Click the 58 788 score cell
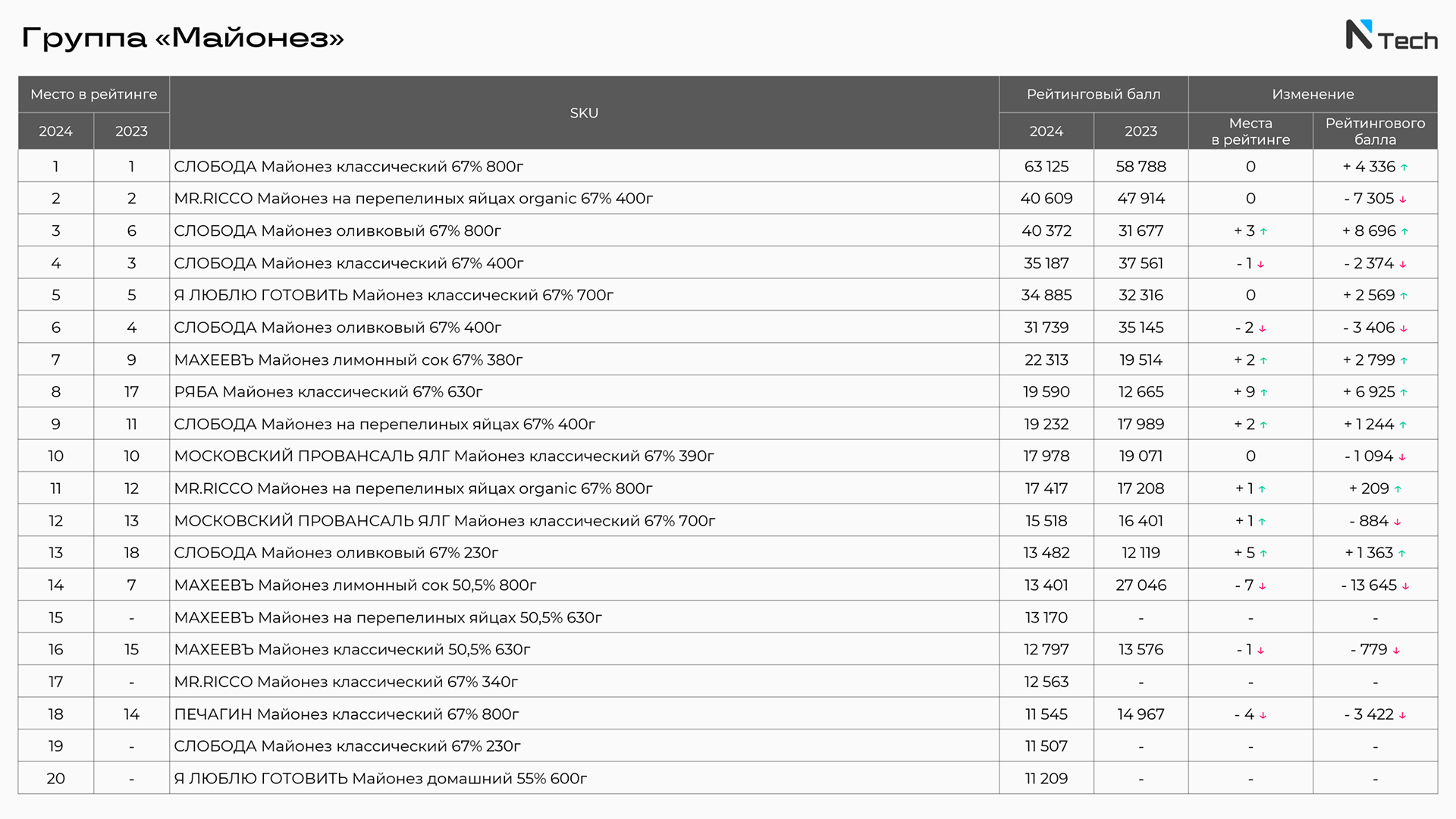The height and width of the screenshot is (819, 1456). 1141,166
